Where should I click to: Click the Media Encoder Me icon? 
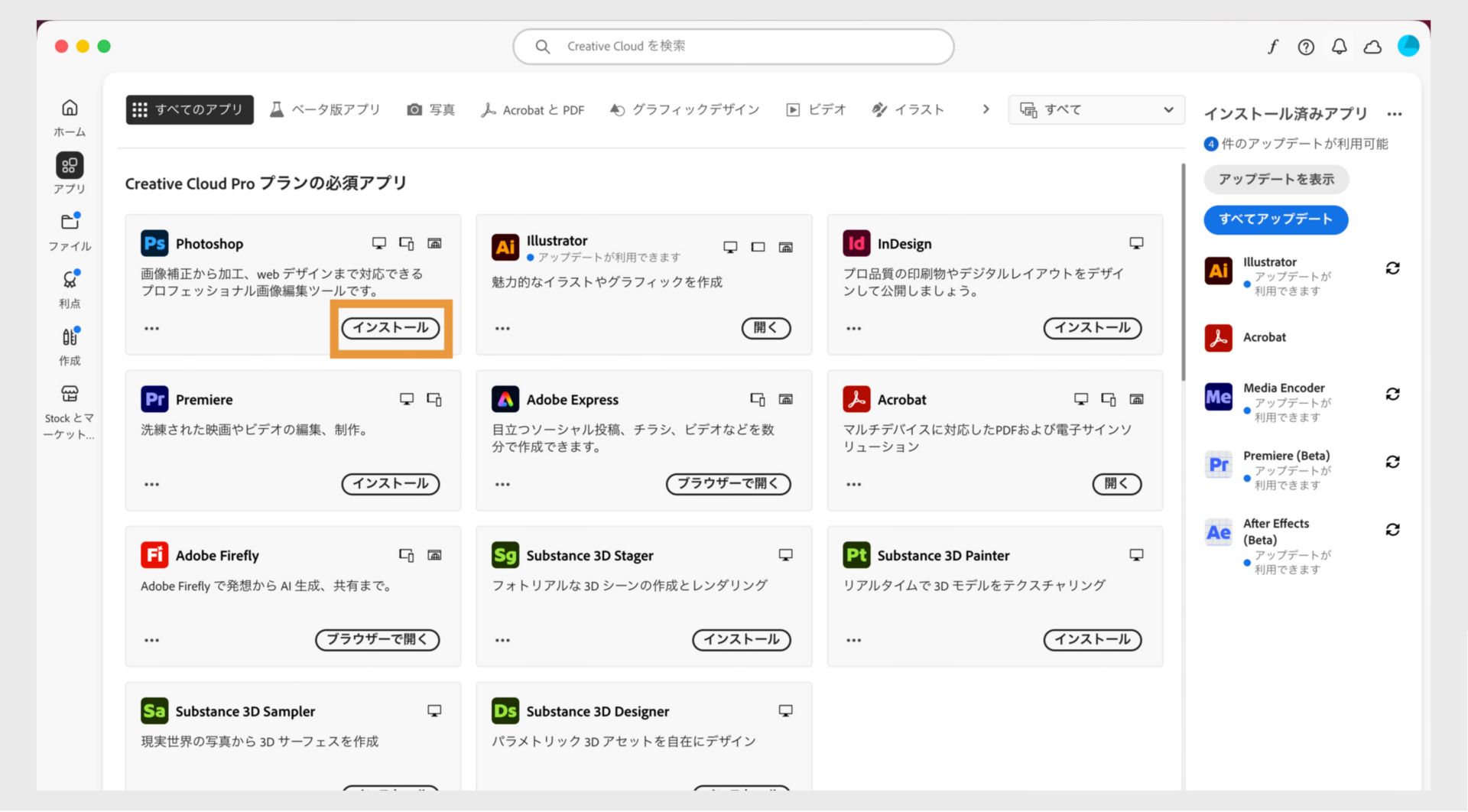pyautogui.click(x=1219, y=397)
